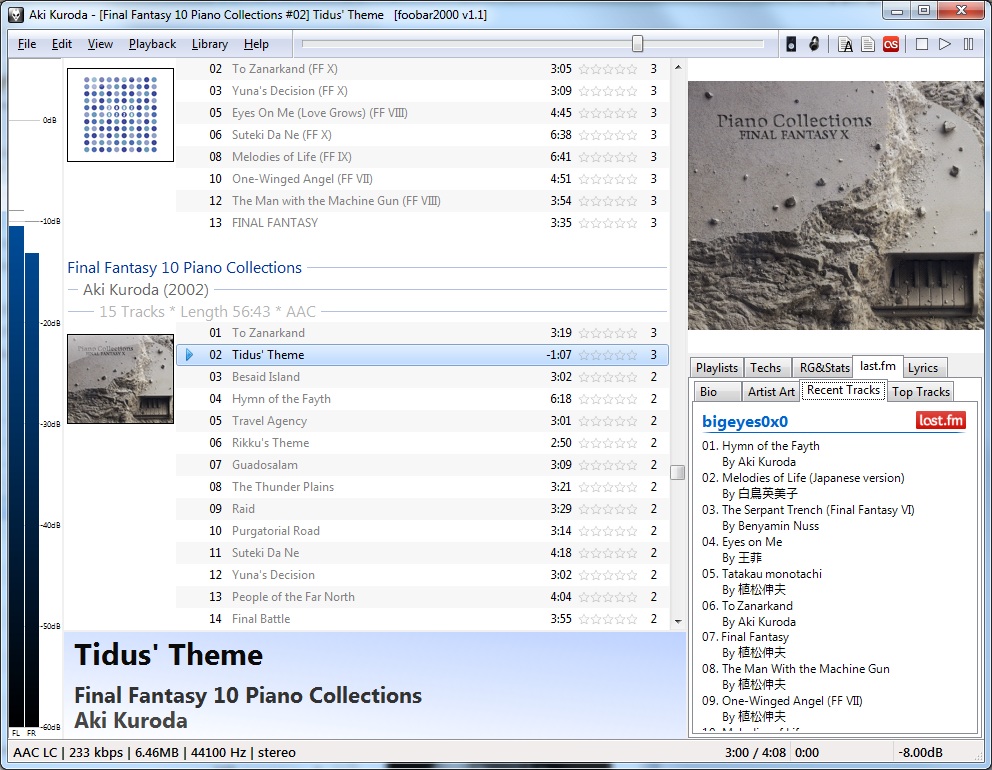Stop playback with the square Stop button
Viewport: 992px width, 770px height.
point(922,44)
